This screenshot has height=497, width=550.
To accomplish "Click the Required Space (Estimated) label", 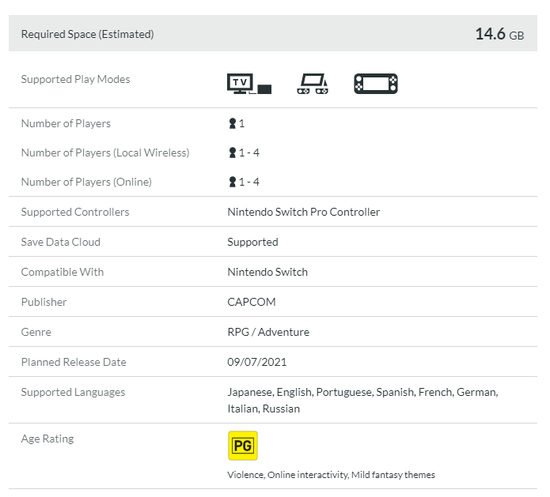I will click(x=87, y=34).
